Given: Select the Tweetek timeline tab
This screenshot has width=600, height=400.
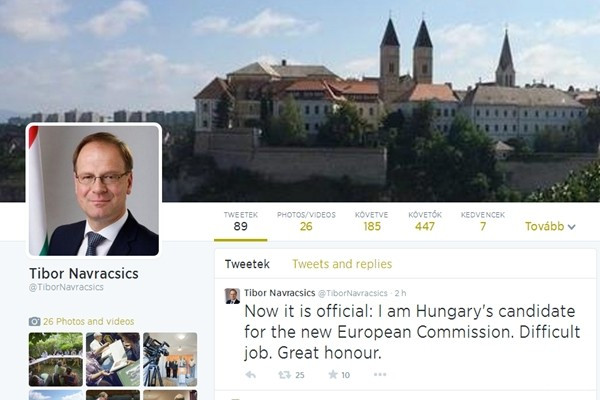Looking at the screenshot, I should [247, 264].
